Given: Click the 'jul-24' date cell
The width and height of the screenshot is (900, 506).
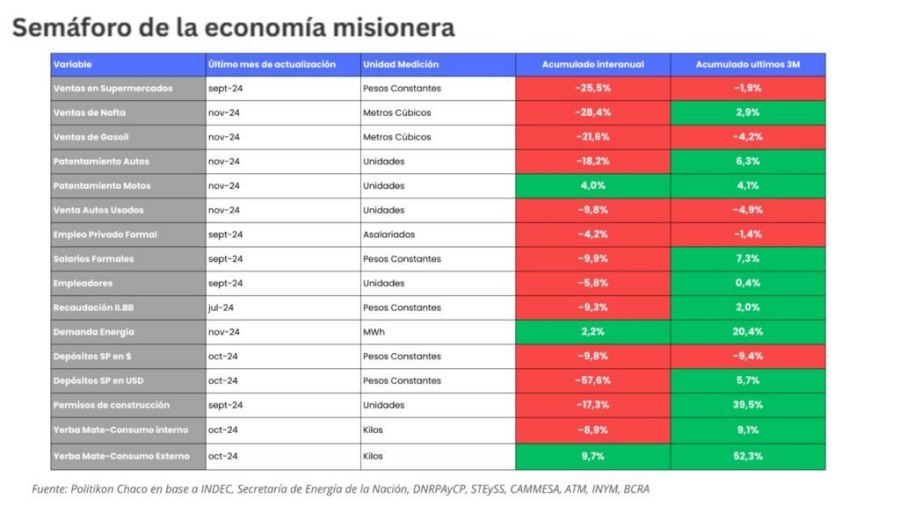Looking at the screenshot, I should pyautogui.click(x=222, y=308).
